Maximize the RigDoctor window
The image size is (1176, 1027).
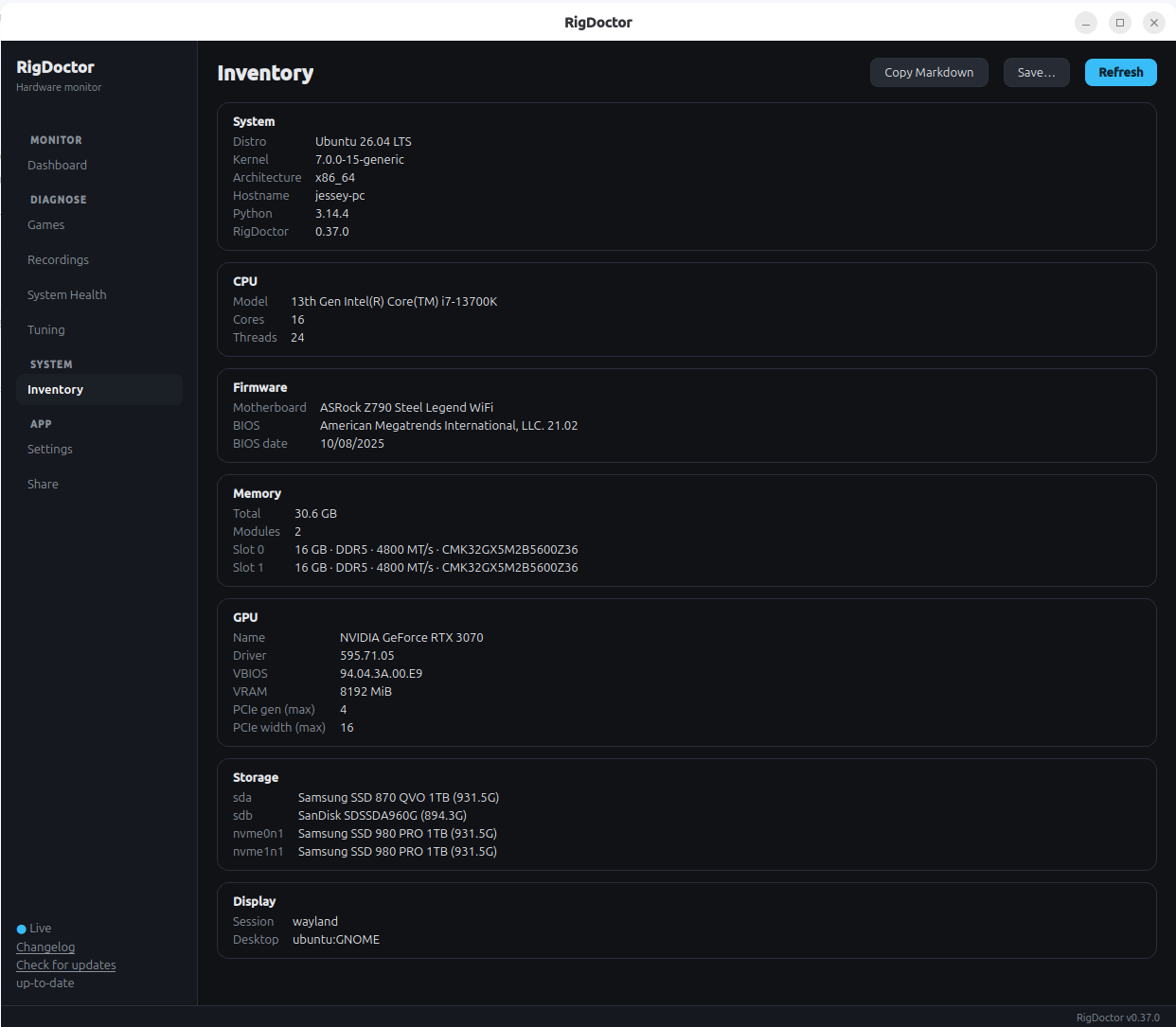click(x=1120, y=23)
